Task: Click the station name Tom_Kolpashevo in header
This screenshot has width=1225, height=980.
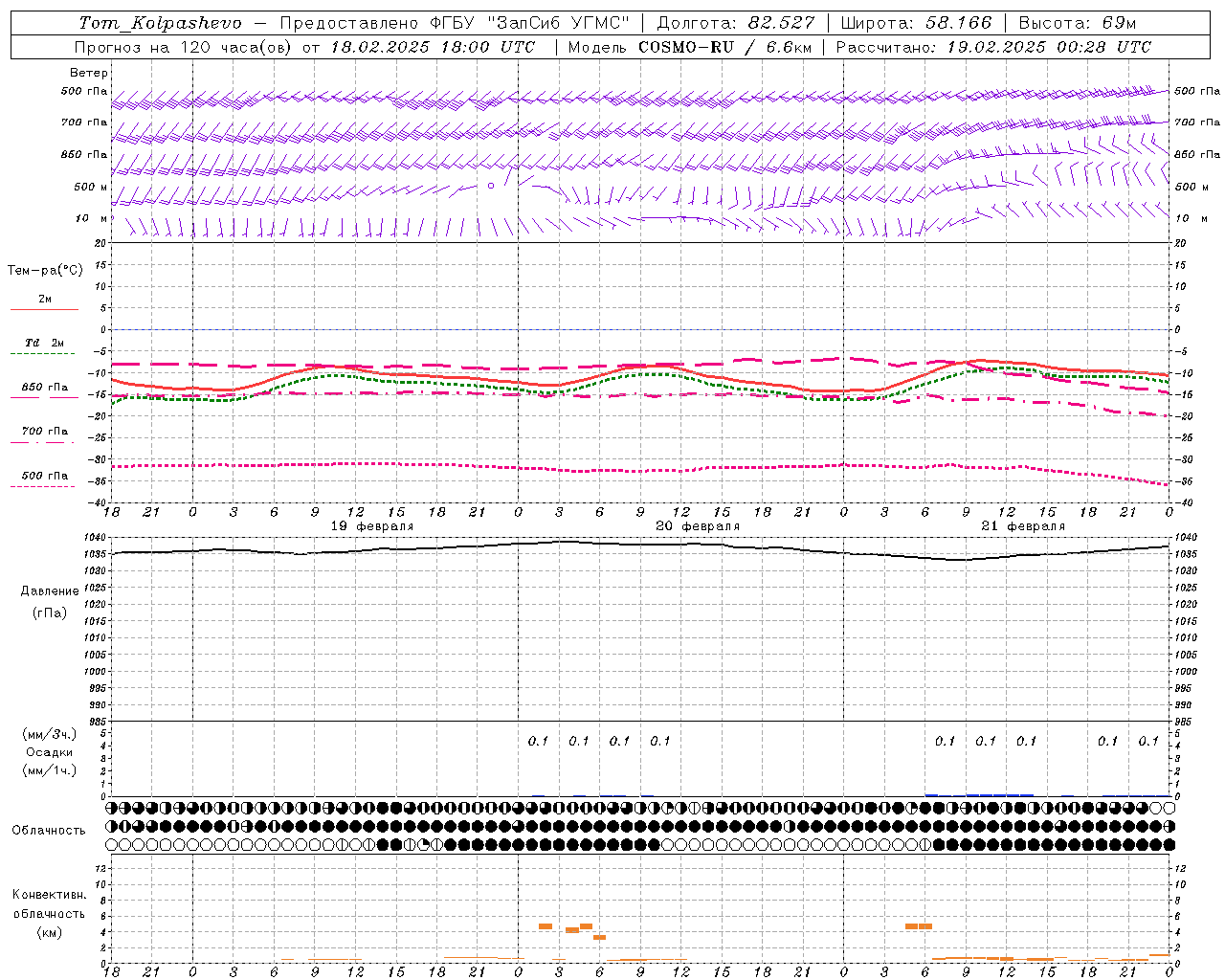Action: click(160, 23)
